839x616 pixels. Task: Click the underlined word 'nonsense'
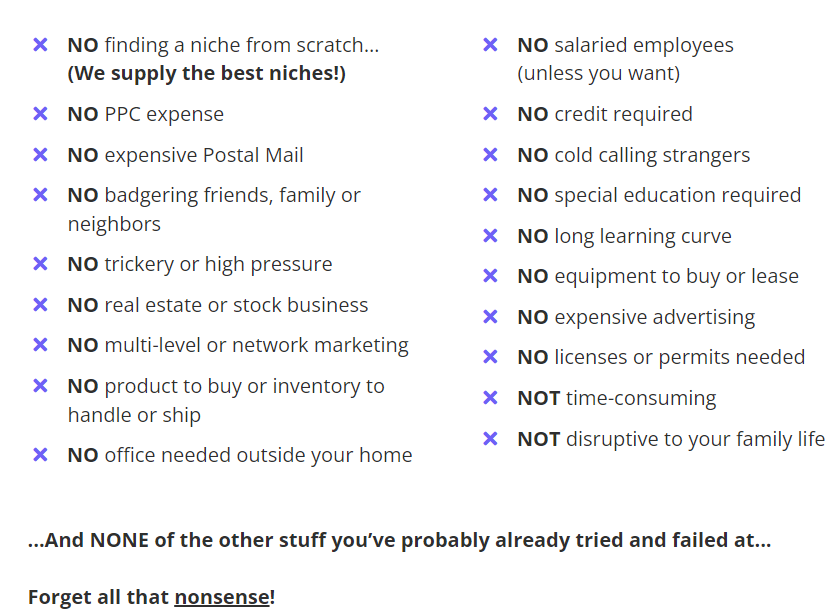(x=222, y=597)
